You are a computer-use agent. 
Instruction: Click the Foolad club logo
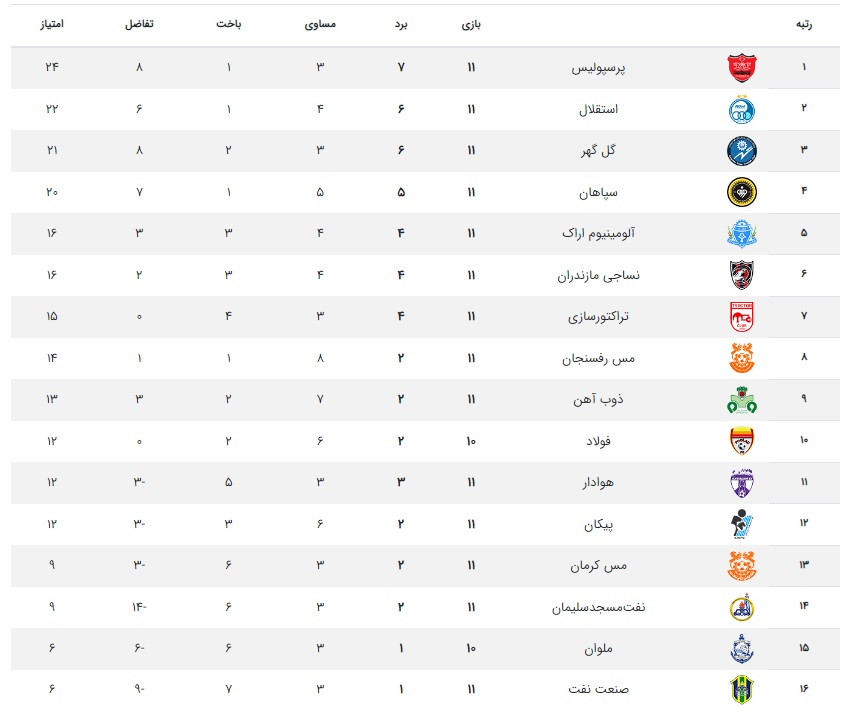pos(741,441)
